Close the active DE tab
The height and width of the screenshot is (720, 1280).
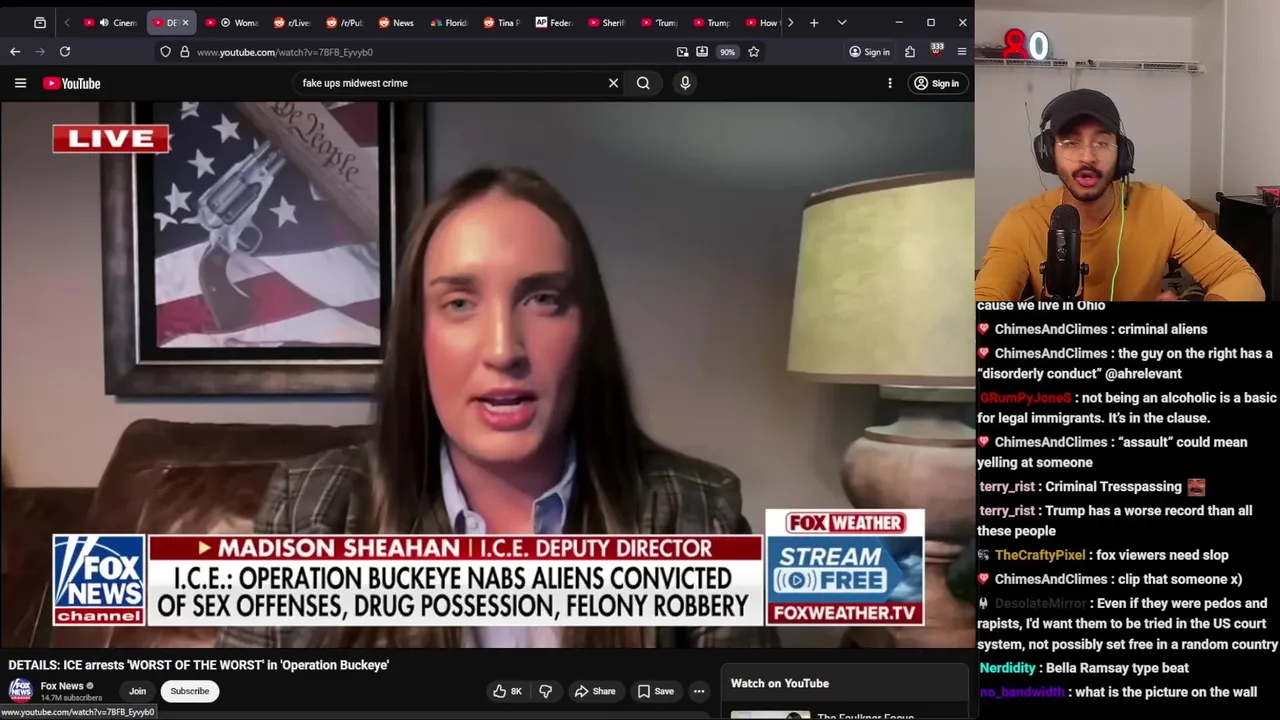point(185,22)
